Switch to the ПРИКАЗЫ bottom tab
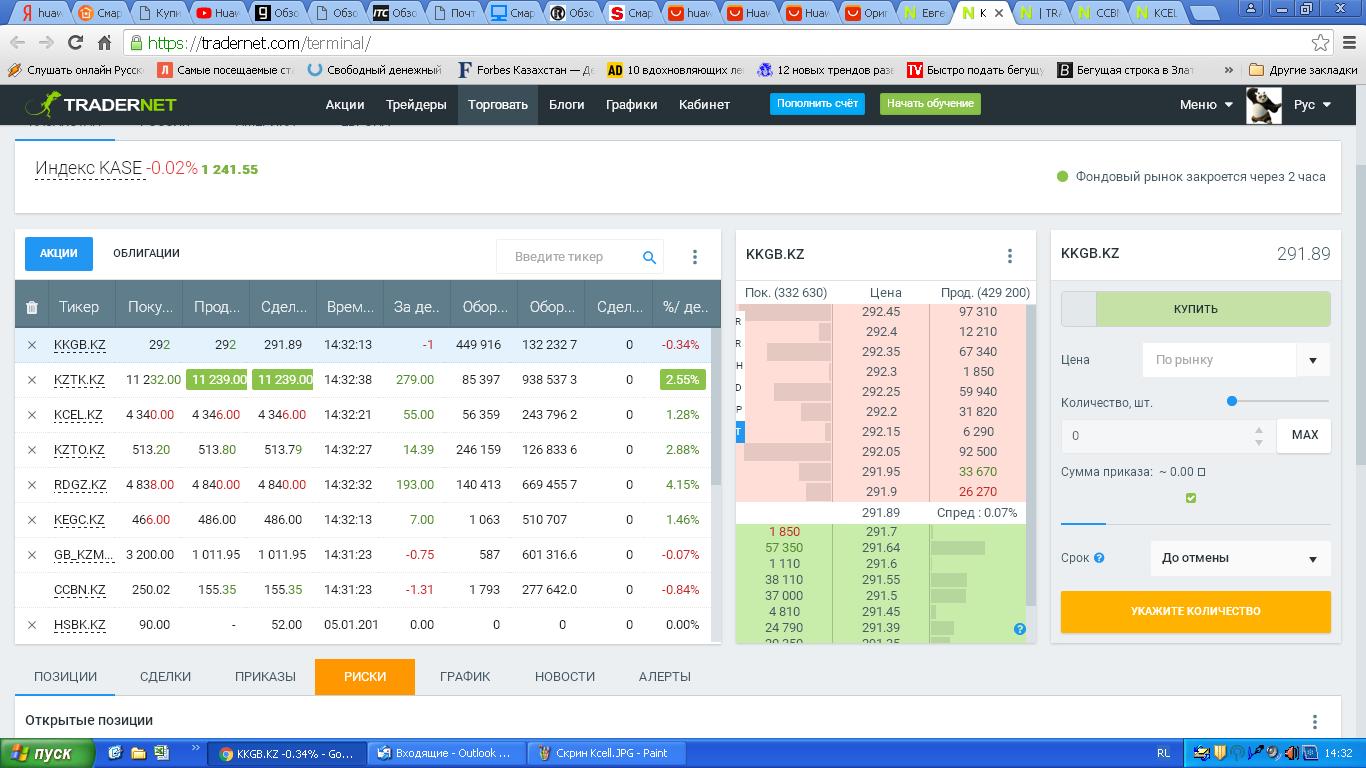 click(265, 677)
